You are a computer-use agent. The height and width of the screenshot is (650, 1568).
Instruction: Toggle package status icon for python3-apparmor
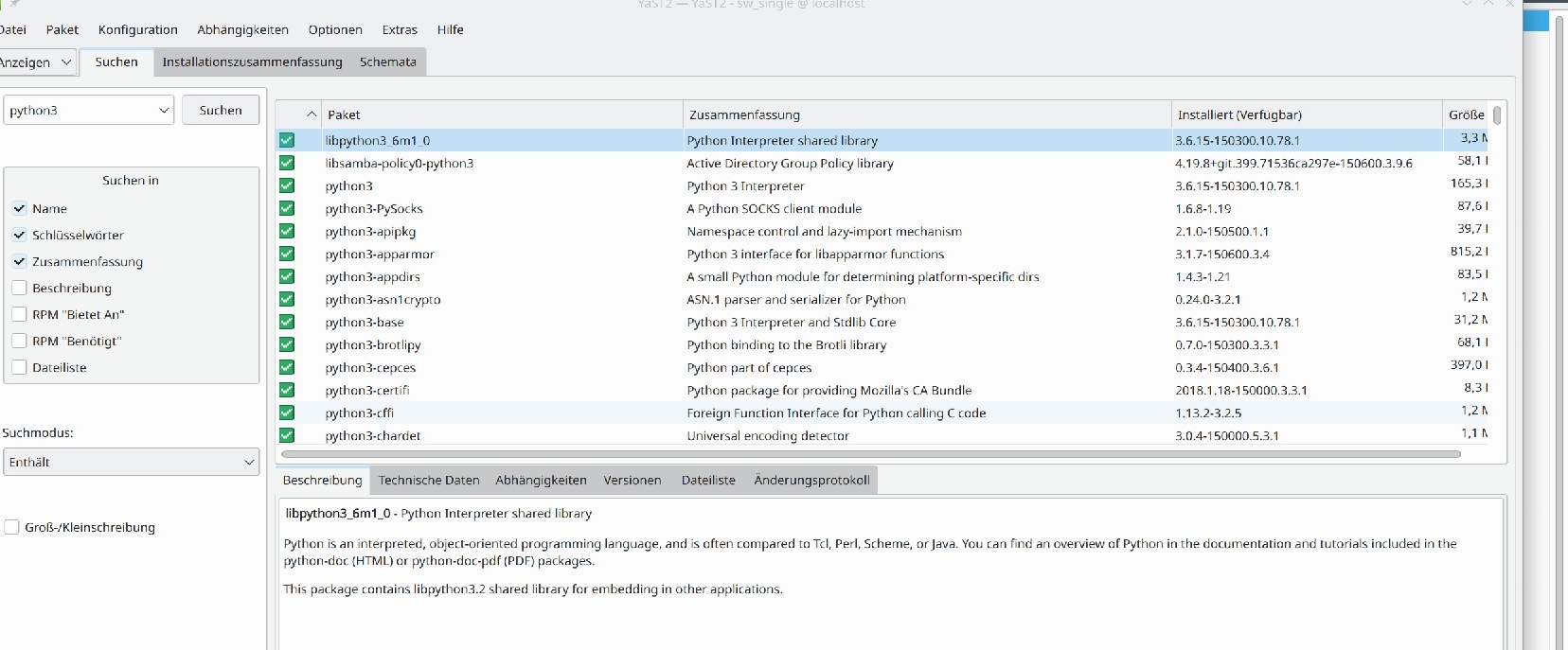[287, 254]
